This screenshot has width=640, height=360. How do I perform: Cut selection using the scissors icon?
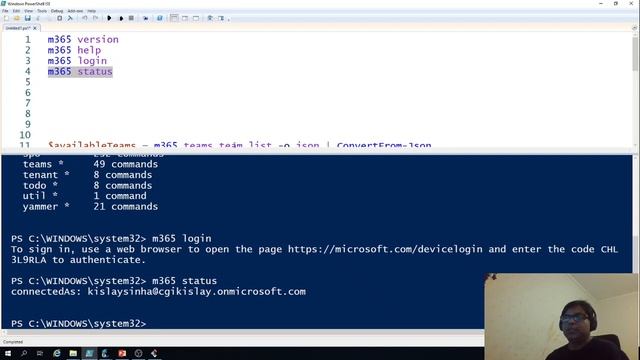tap(38, 18)
